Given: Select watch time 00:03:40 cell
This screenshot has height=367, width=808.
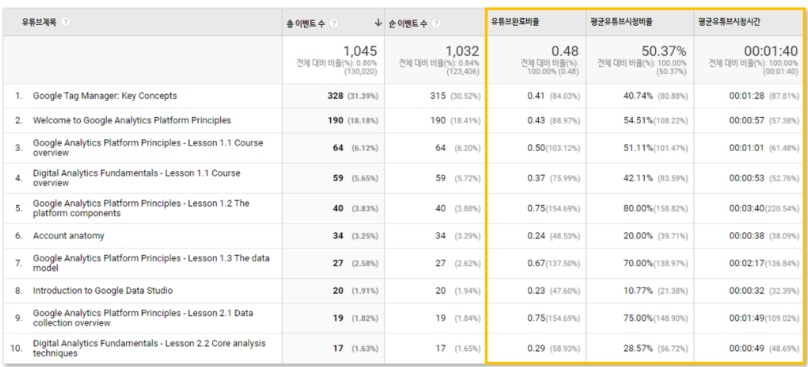Looking at the screenshot, I should (x=746, y=208).
